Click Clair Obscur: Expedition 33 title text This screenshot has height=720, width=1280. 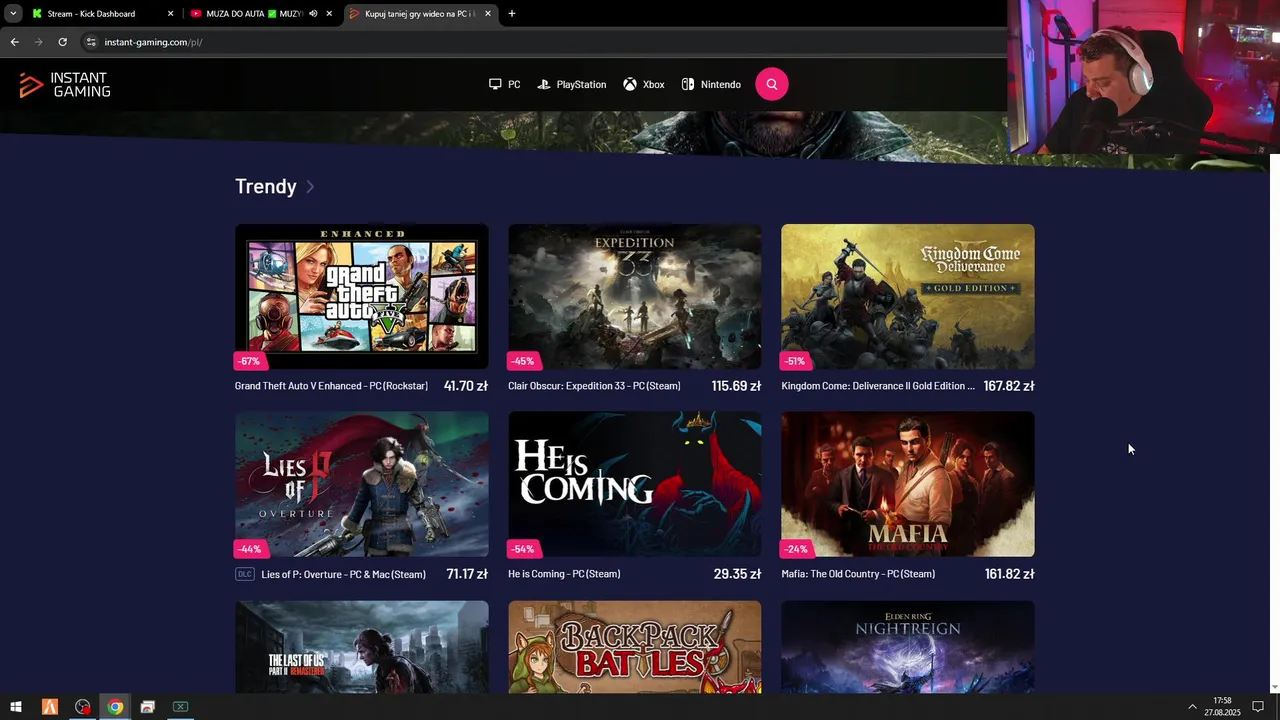click(x=594, y=386)
